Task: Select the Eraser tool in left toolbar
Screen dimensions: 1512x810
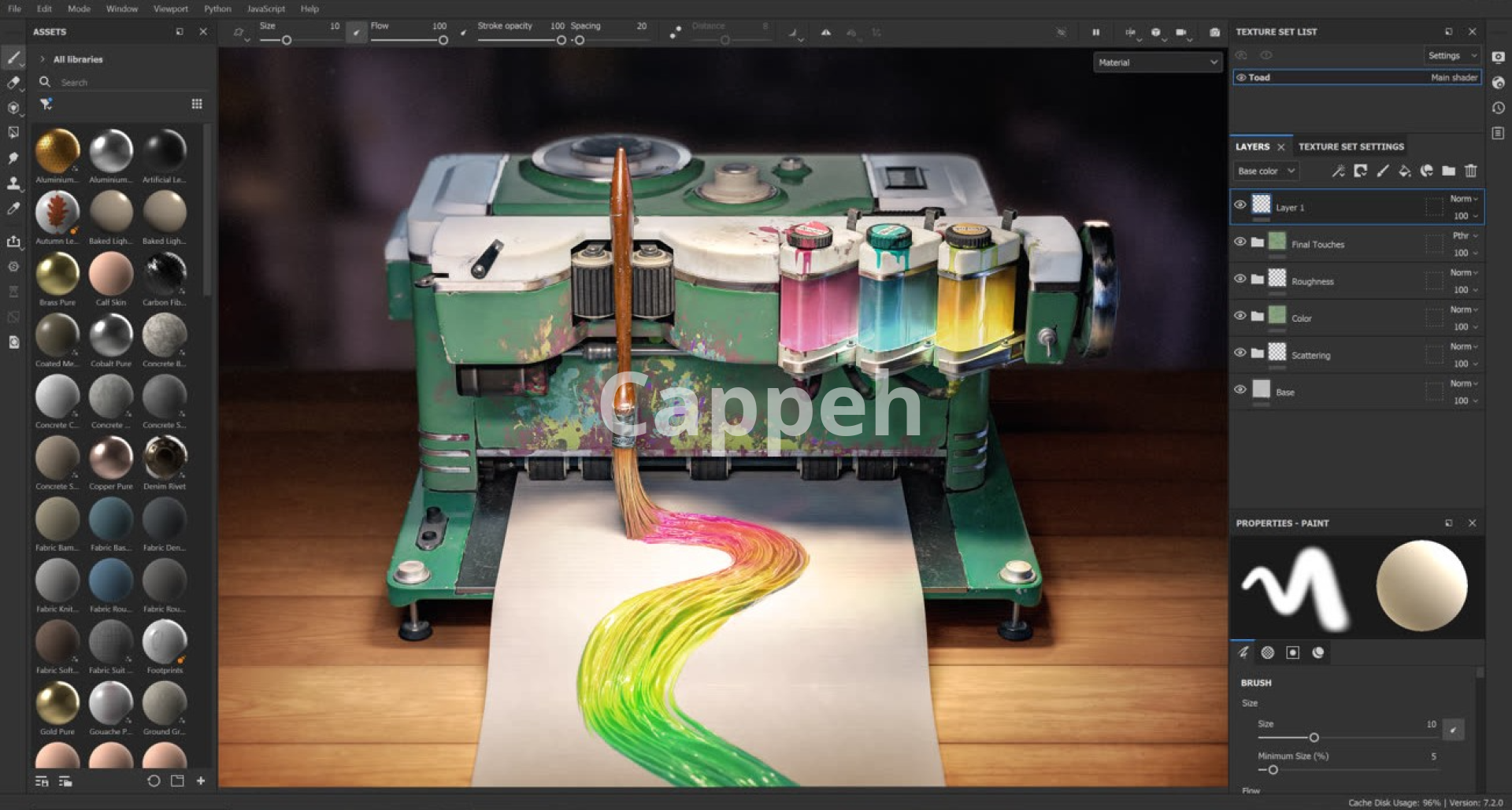Action: coord(13,83)
